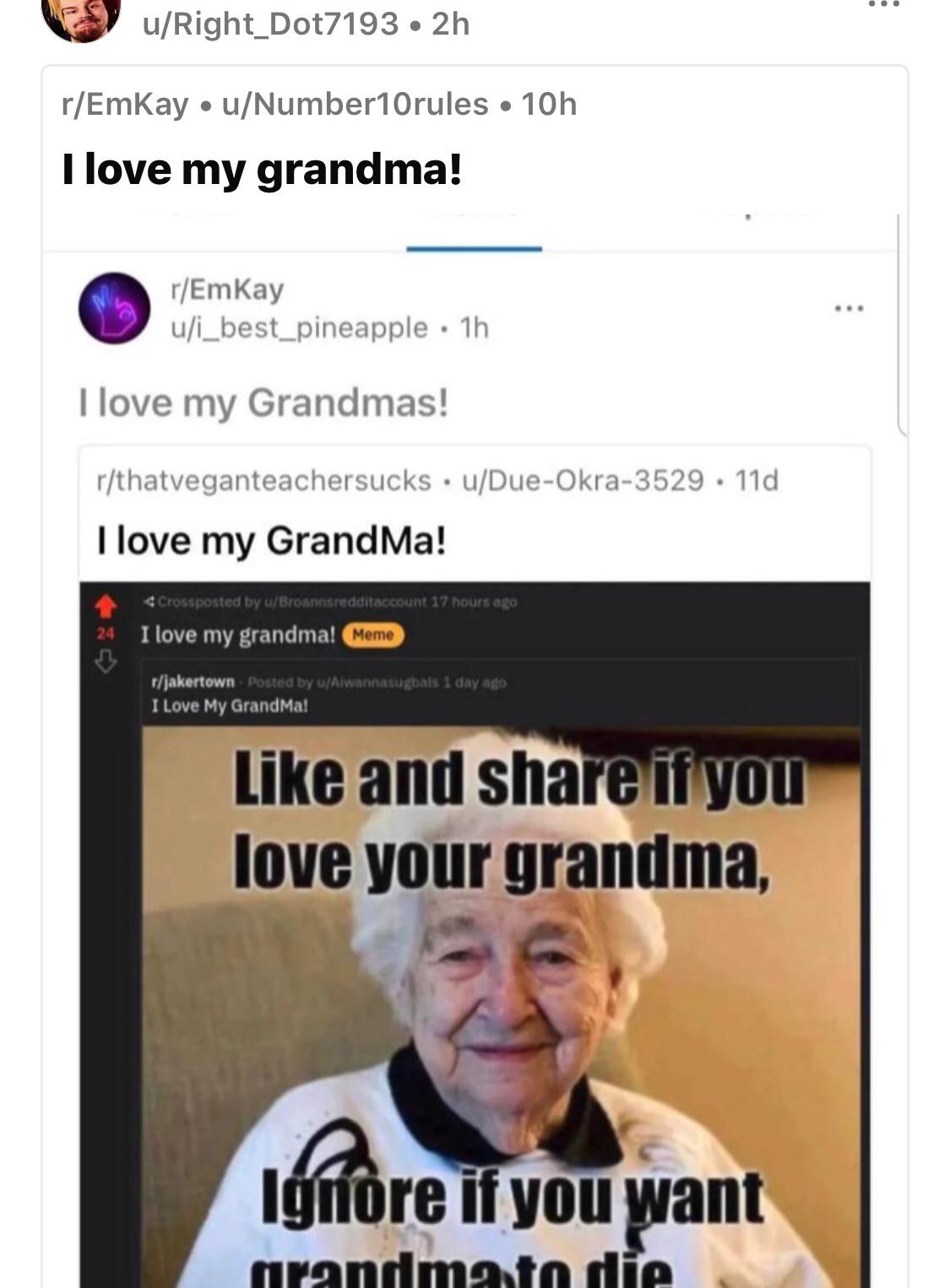Go to r/jakertown subreddit

pyautogui.click(x=193, y=682)
